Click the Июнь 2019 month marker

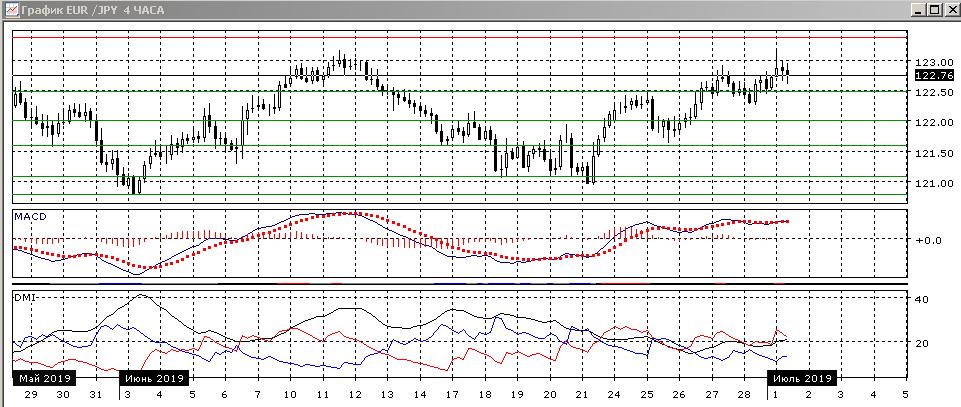pyautogui.click(x=153, y=378)
